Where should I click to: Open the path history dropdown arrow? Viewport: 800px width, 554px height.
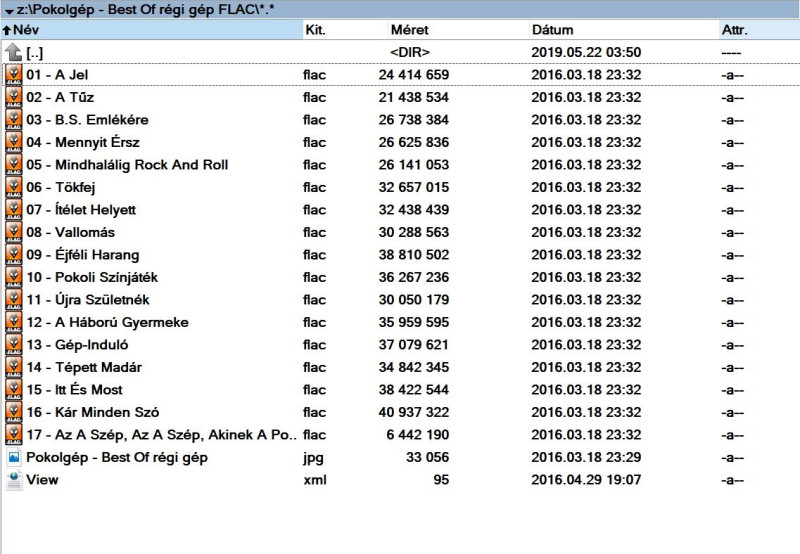[9, 11]
